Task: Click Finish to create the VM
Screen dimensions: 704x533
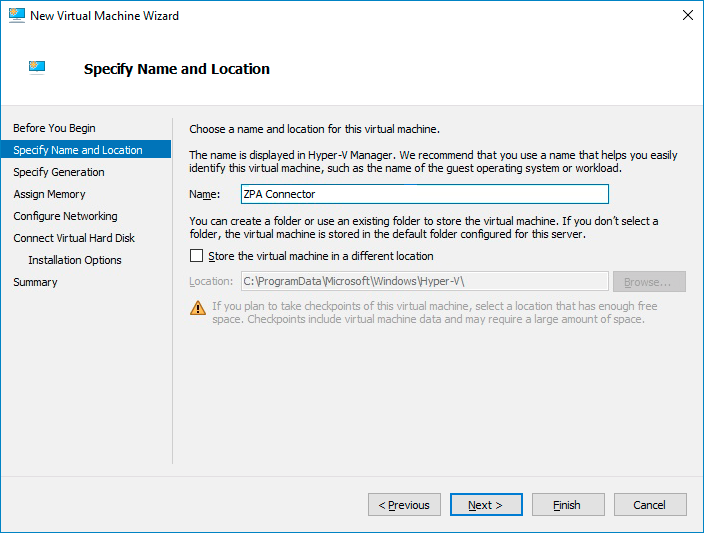Action: 568,505
